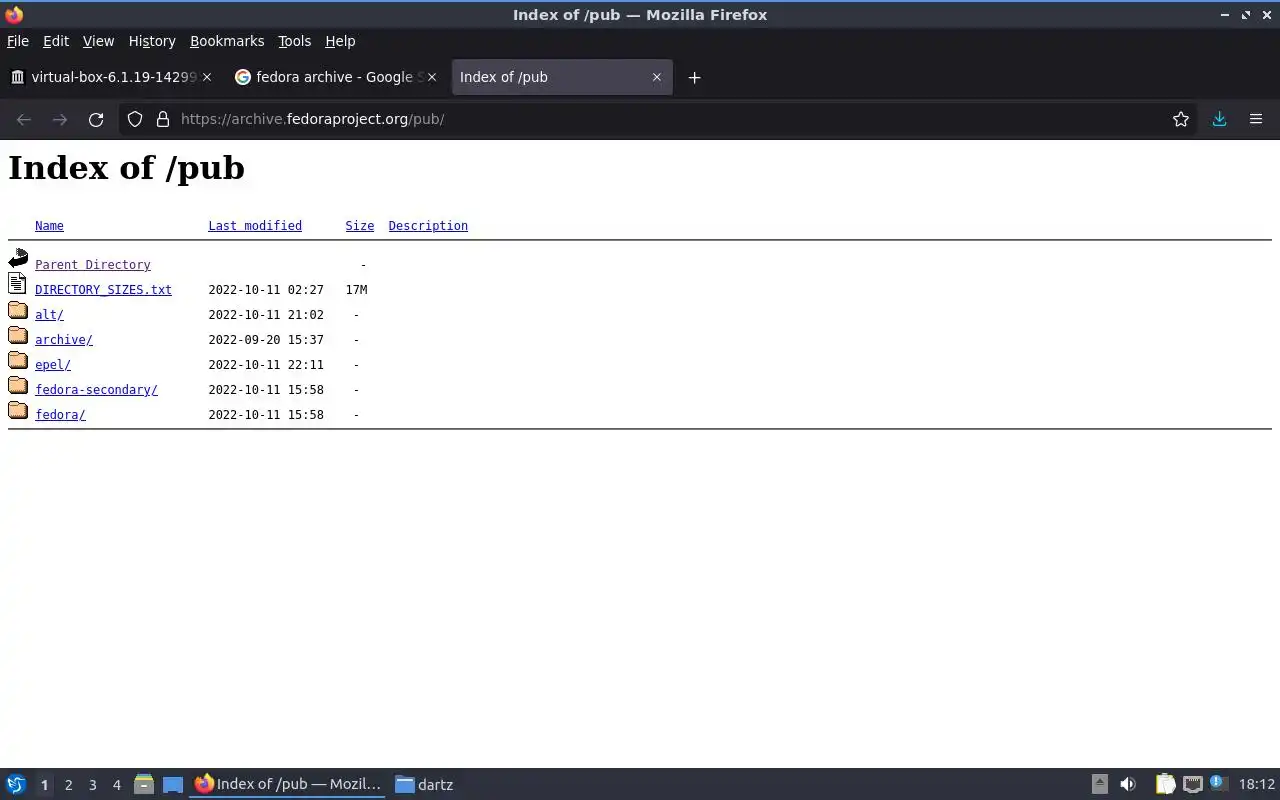This screenshot has height=800, width=1280.
Task: Click the Index of /pub page heading
Action: pyautogui.click(x=126, y=168)
